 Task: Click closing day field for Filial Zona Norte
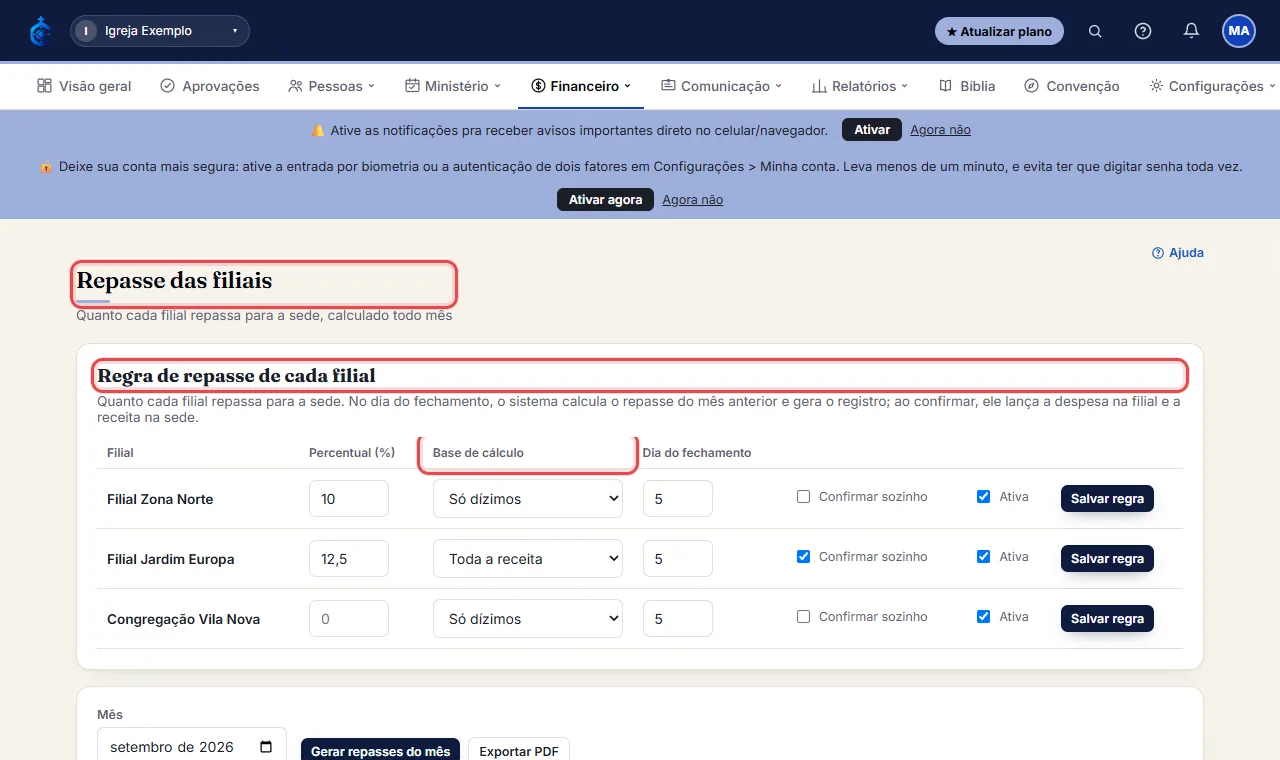tap(678, 499)
